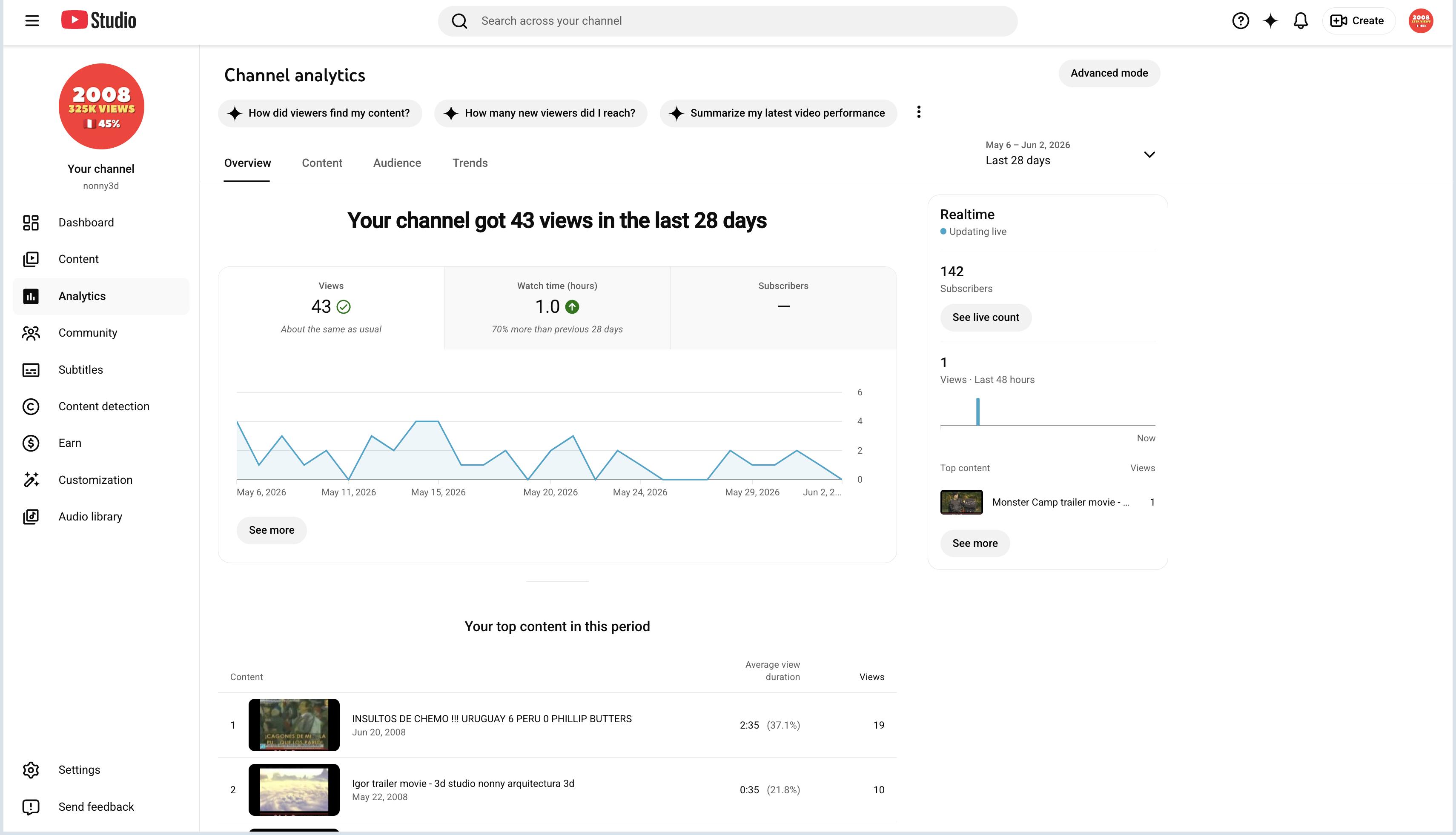Click the Analytics bar chart icon
1456x835 pixels.
coord(31,296)
